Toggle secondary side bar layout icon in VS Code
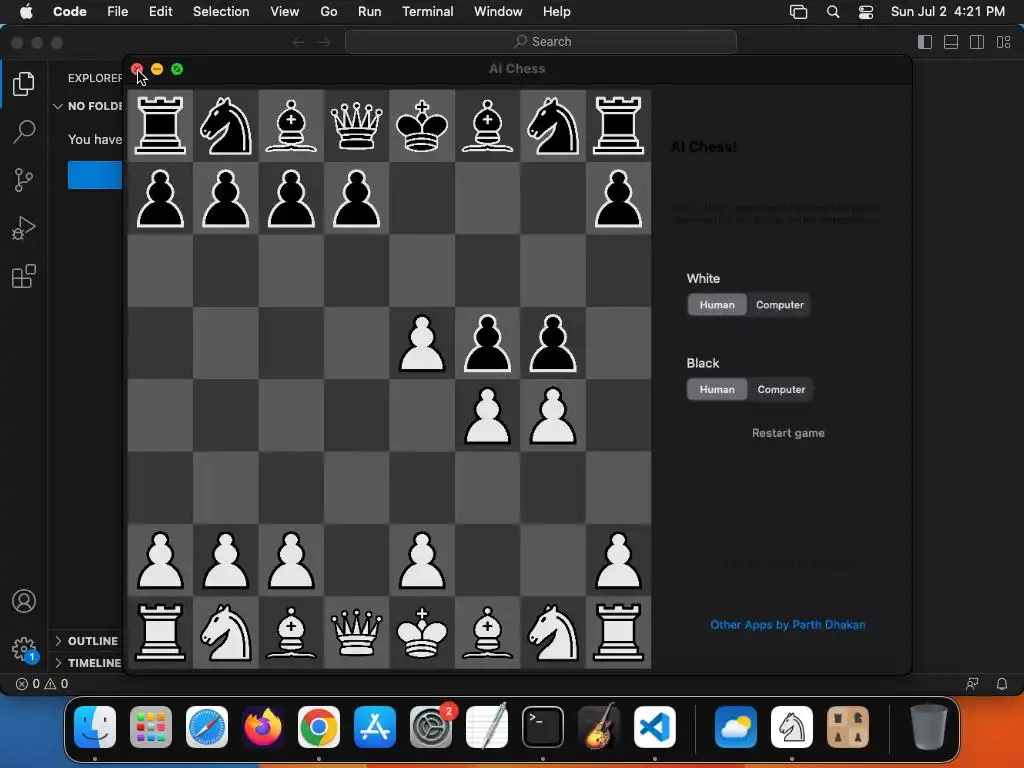Viewport: 1024px width, 768px height. click(977, 42)
